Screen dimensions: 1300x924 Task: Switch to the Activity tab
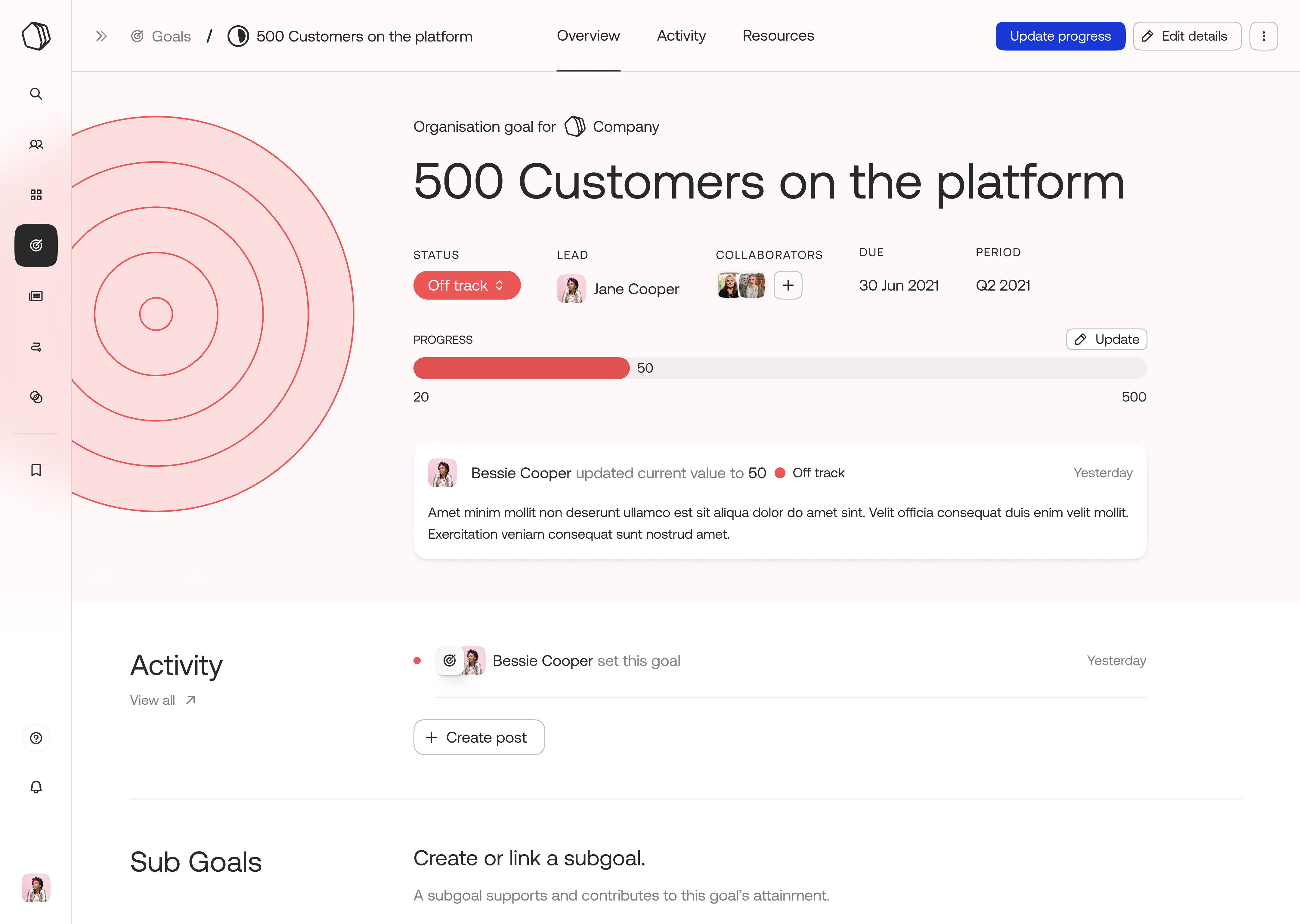pos(681,36)
